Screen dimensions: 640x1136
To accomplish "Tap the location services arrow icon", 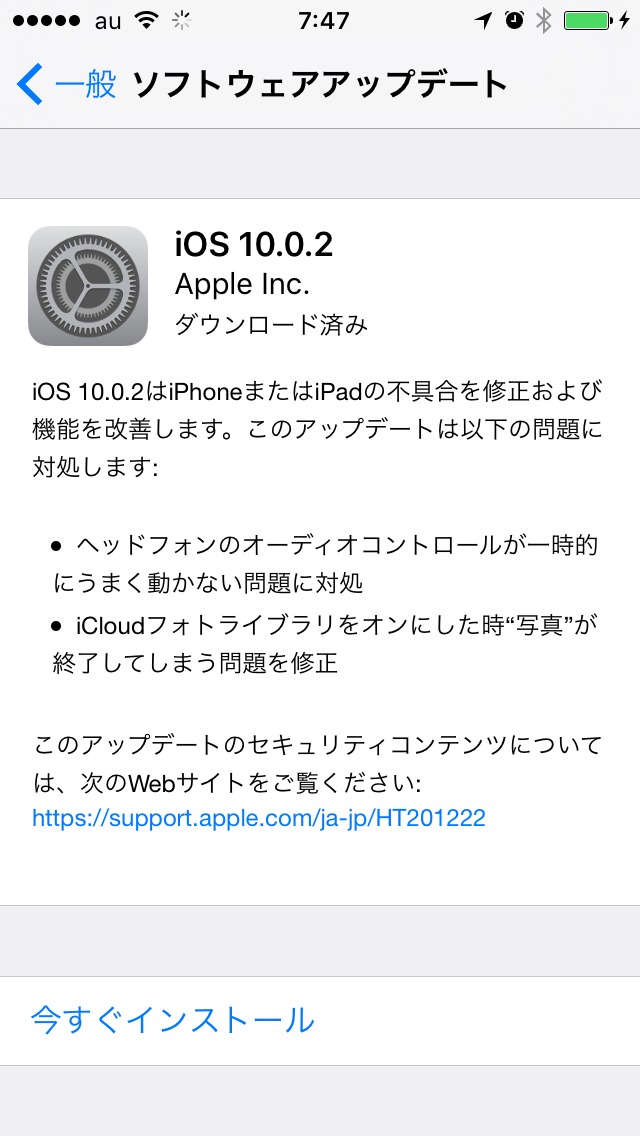I will point(483,21).
